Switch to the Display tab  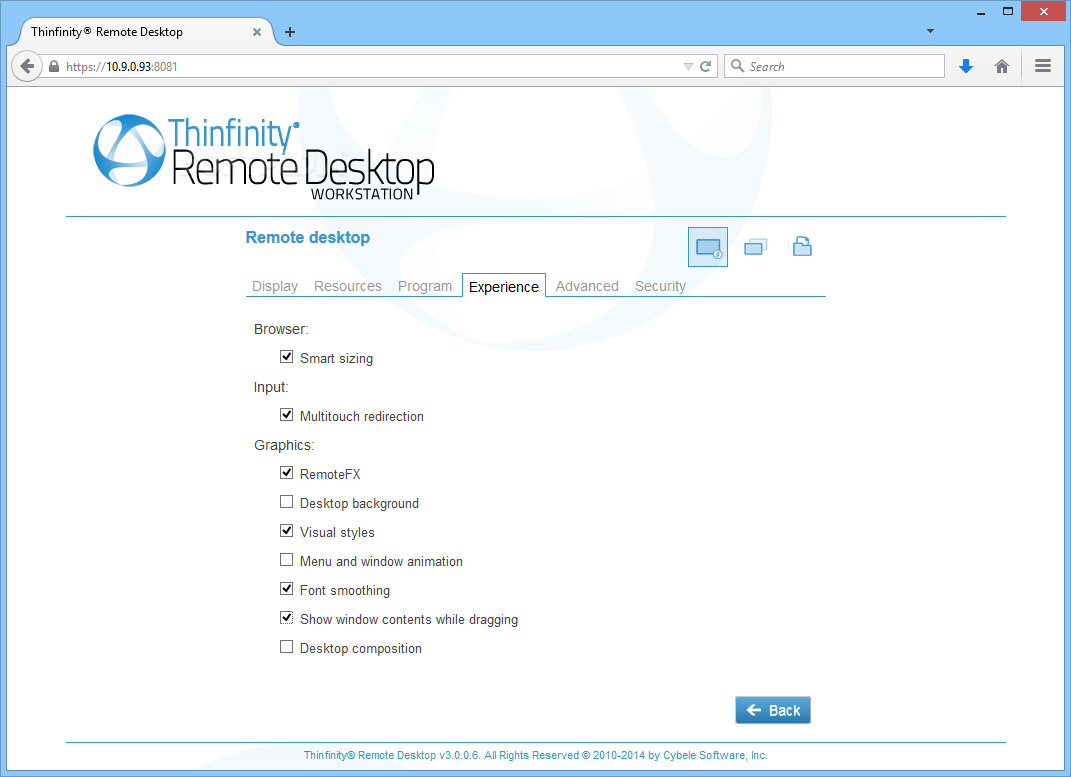click(x=275, y=286)
